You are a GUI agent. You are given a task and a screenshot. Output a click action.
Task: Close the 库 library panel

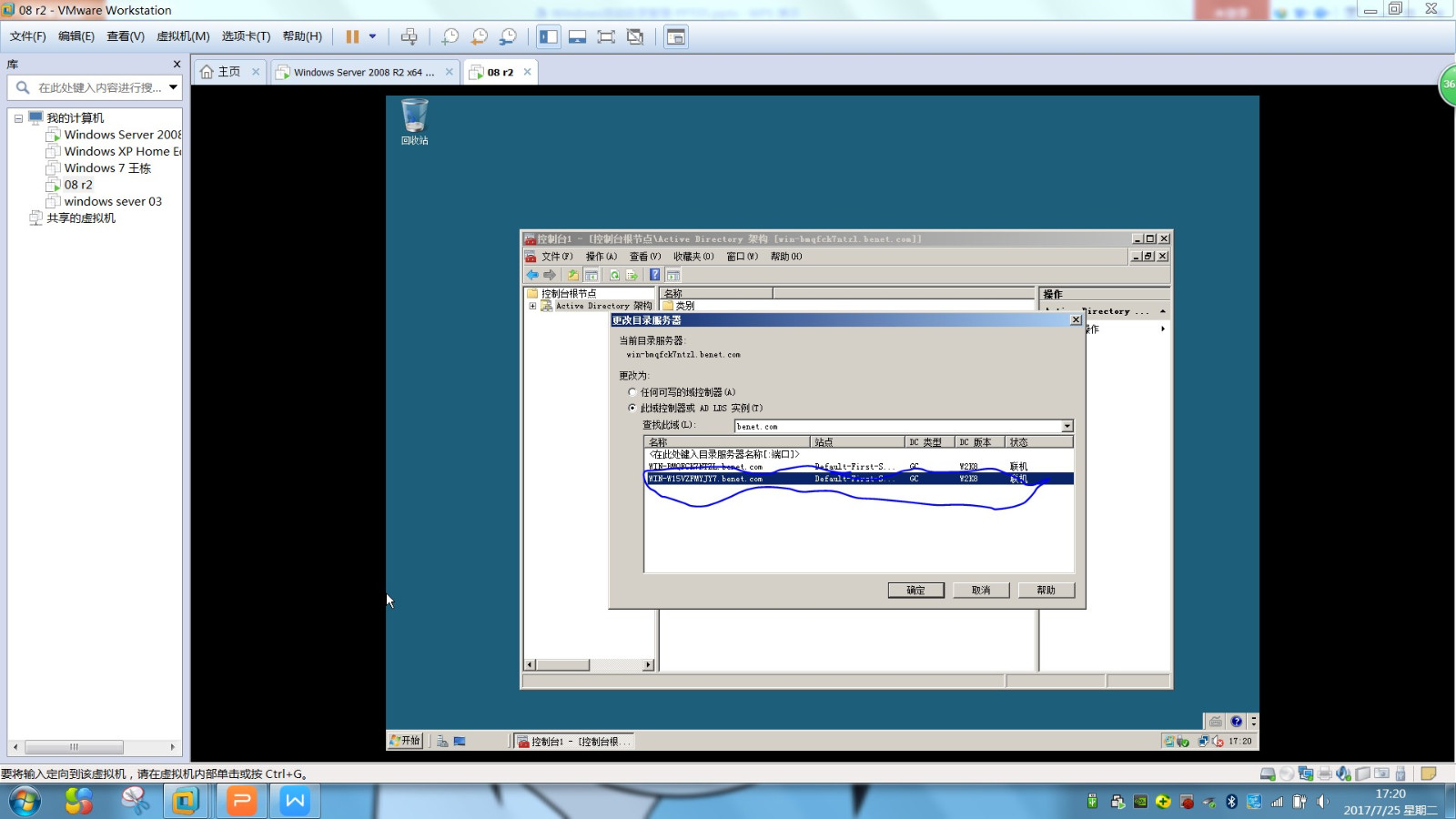pos(177,65)
